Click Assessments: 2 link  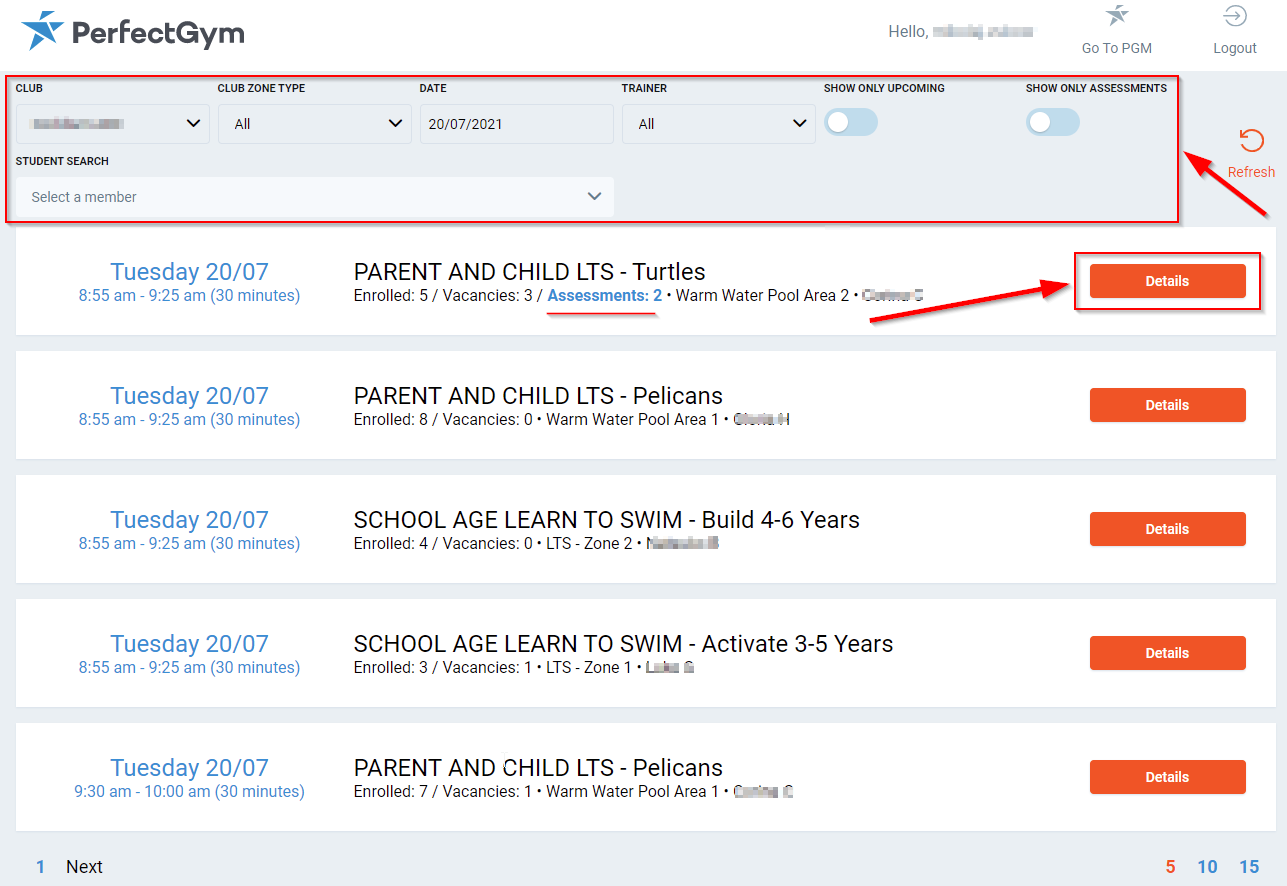(604, 296)
